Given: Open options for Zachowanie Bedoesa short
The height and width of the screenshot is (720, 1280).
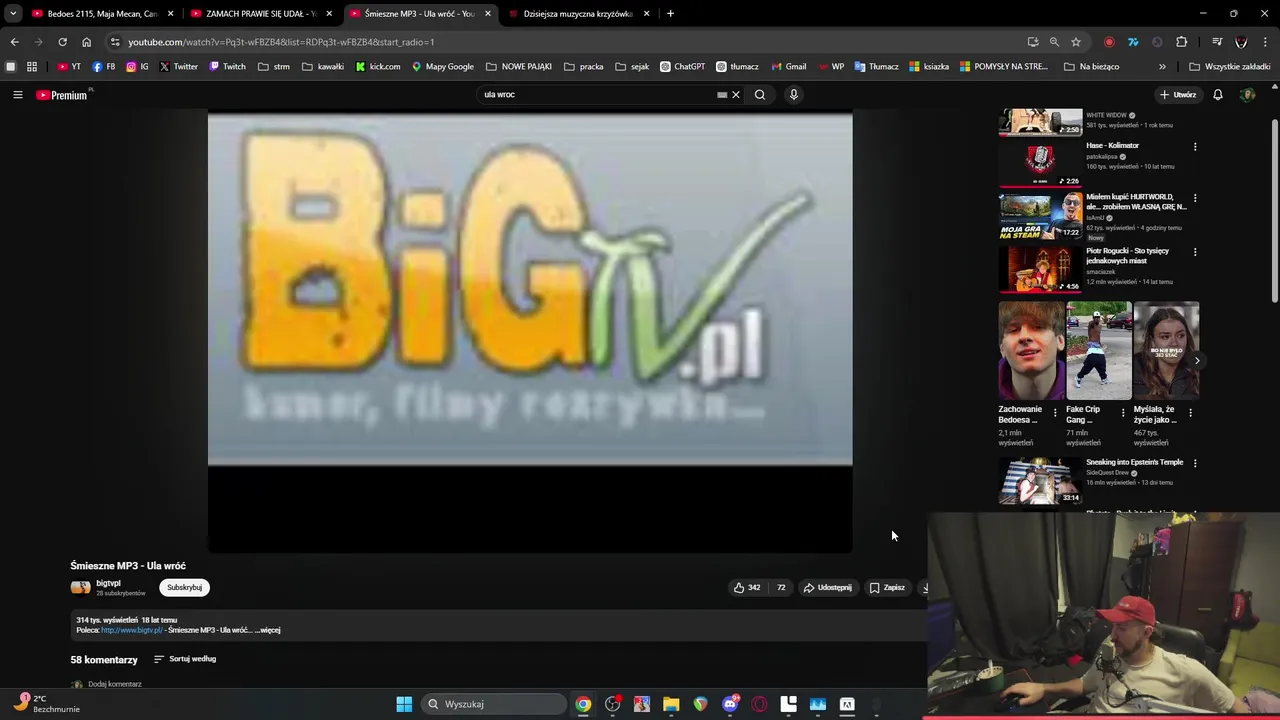Looking at the screenshot, I should 1055,412.
